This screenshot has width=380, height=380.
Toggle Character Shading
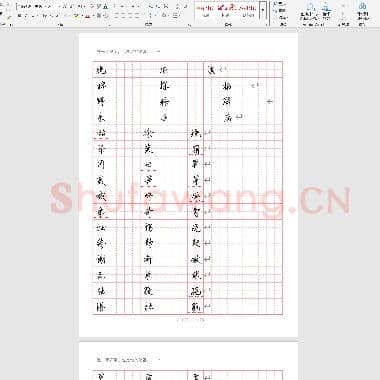pyautogui.click(x=99, y=15)
